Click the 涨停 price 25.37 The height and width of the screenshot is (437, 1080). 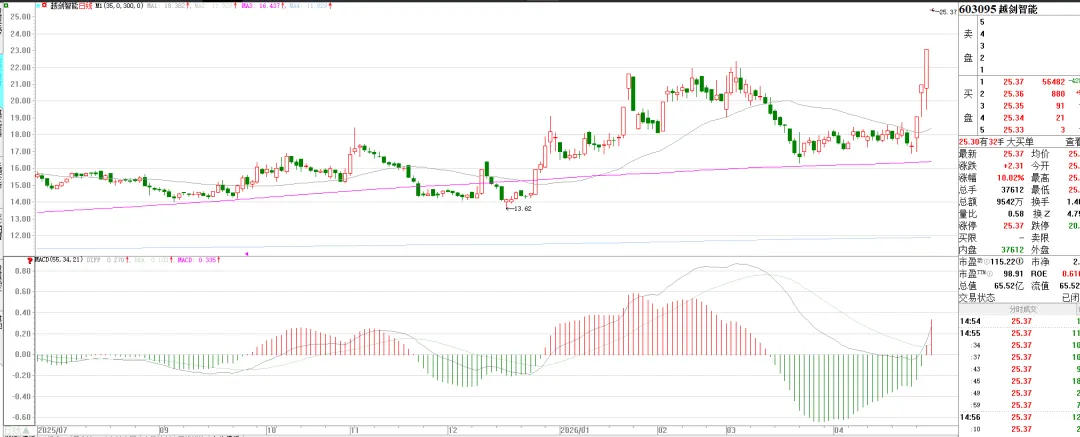click(1013, 225)
